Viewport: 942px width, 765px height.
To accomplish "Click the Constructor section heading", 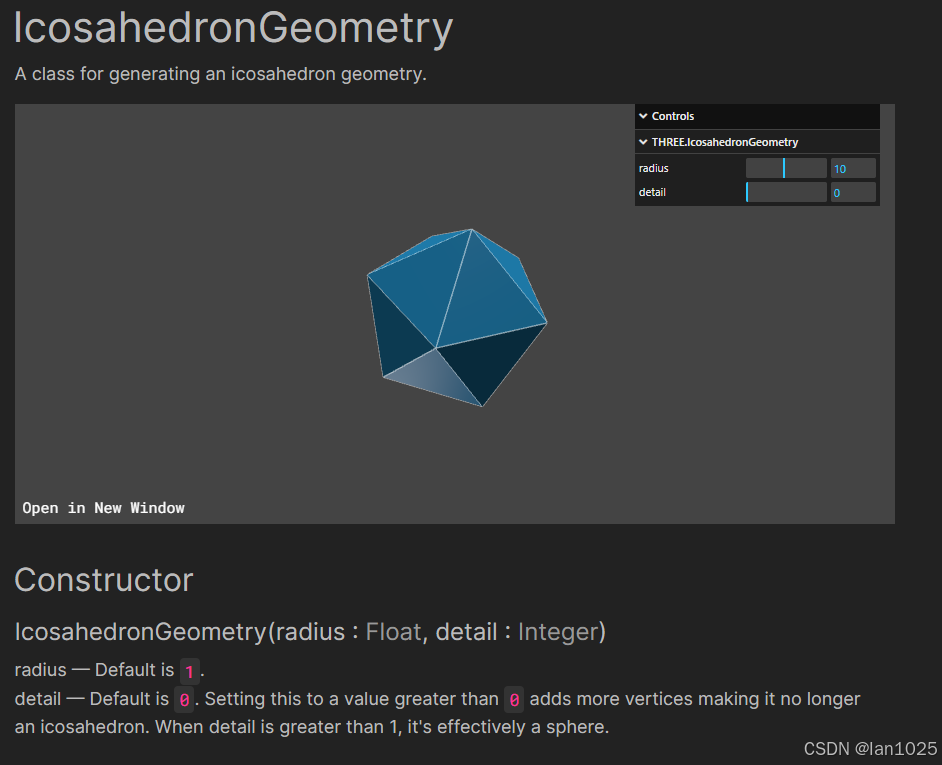I will [103, 580].
